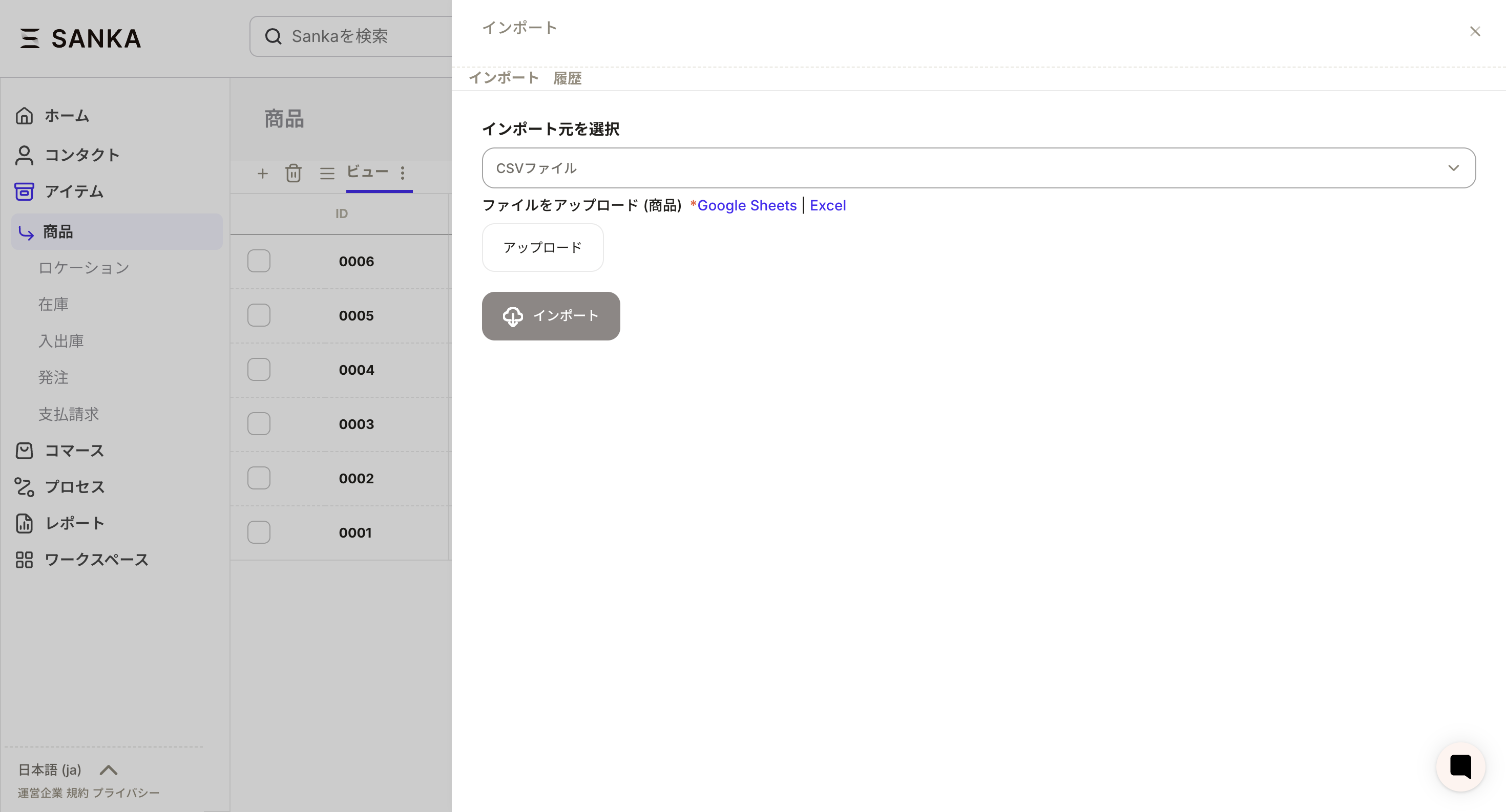Switch to the 履歴 tab
The height and width of the screenshot is (812, 1506).
pyautogui.click(x=567, y=78)
